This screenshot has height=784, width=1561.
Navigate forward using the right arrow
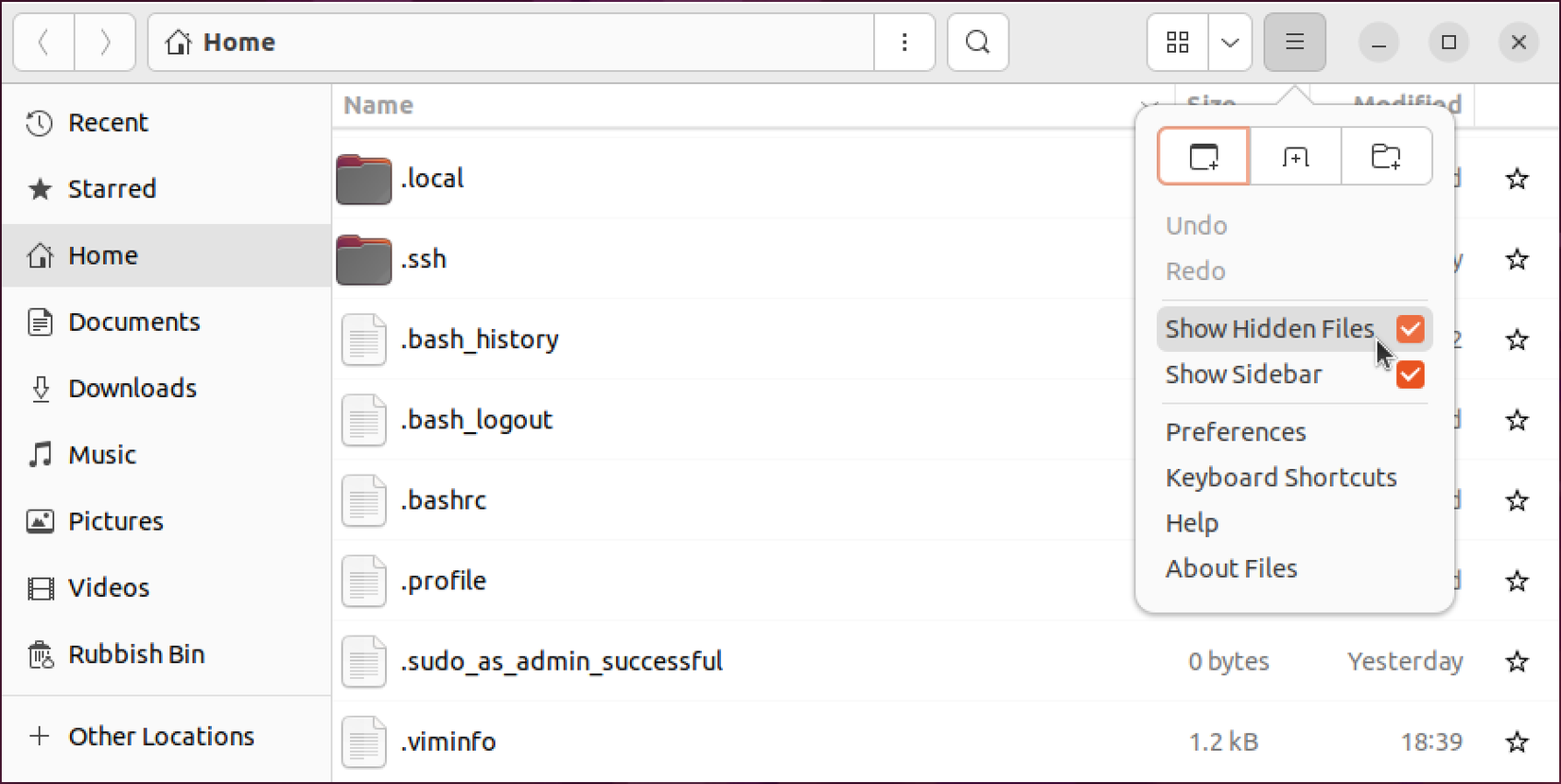pyautogui.click(x=104, y=42)
